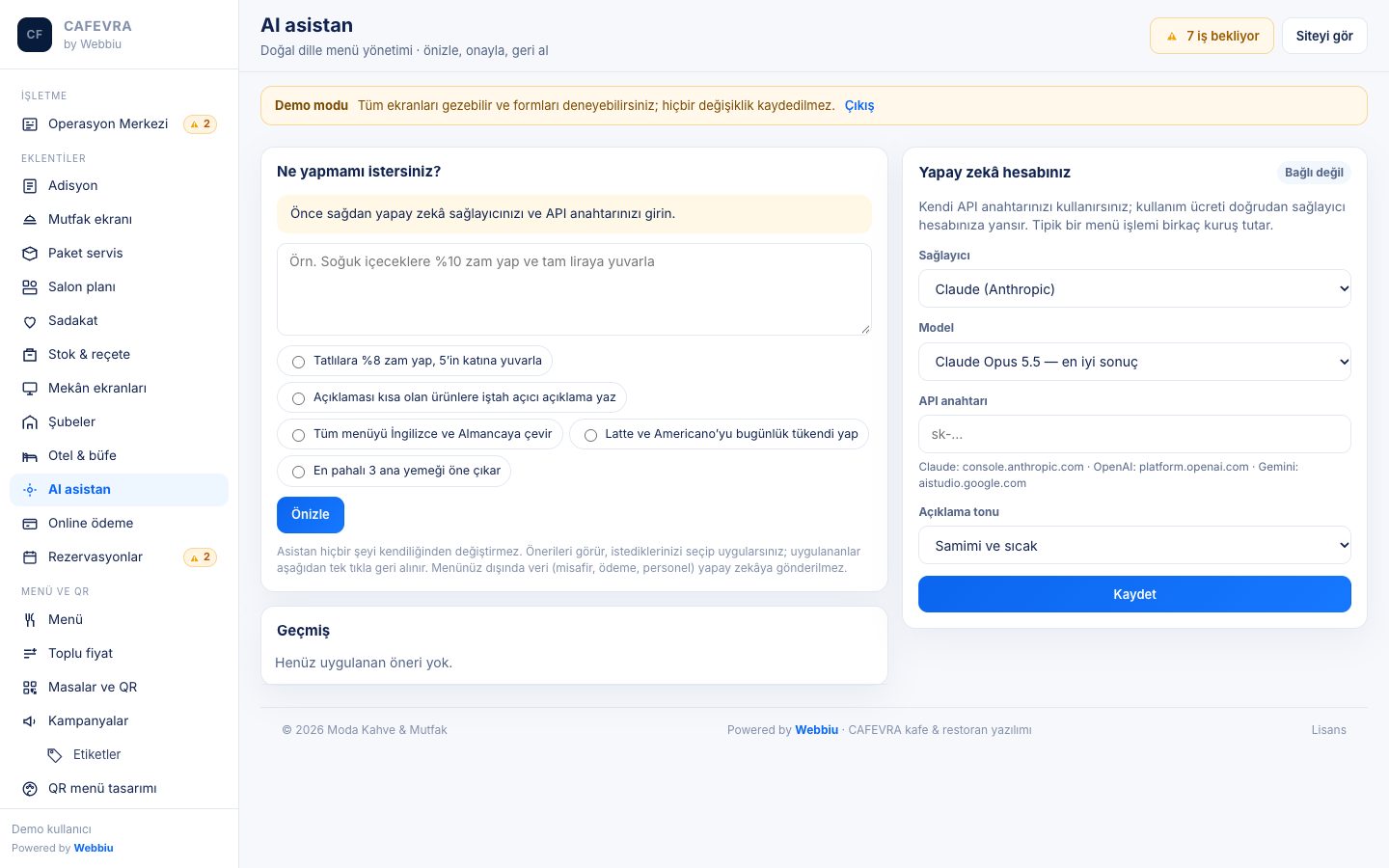
Task: Expand the Model dropdown
Action: click(1134, 362)
